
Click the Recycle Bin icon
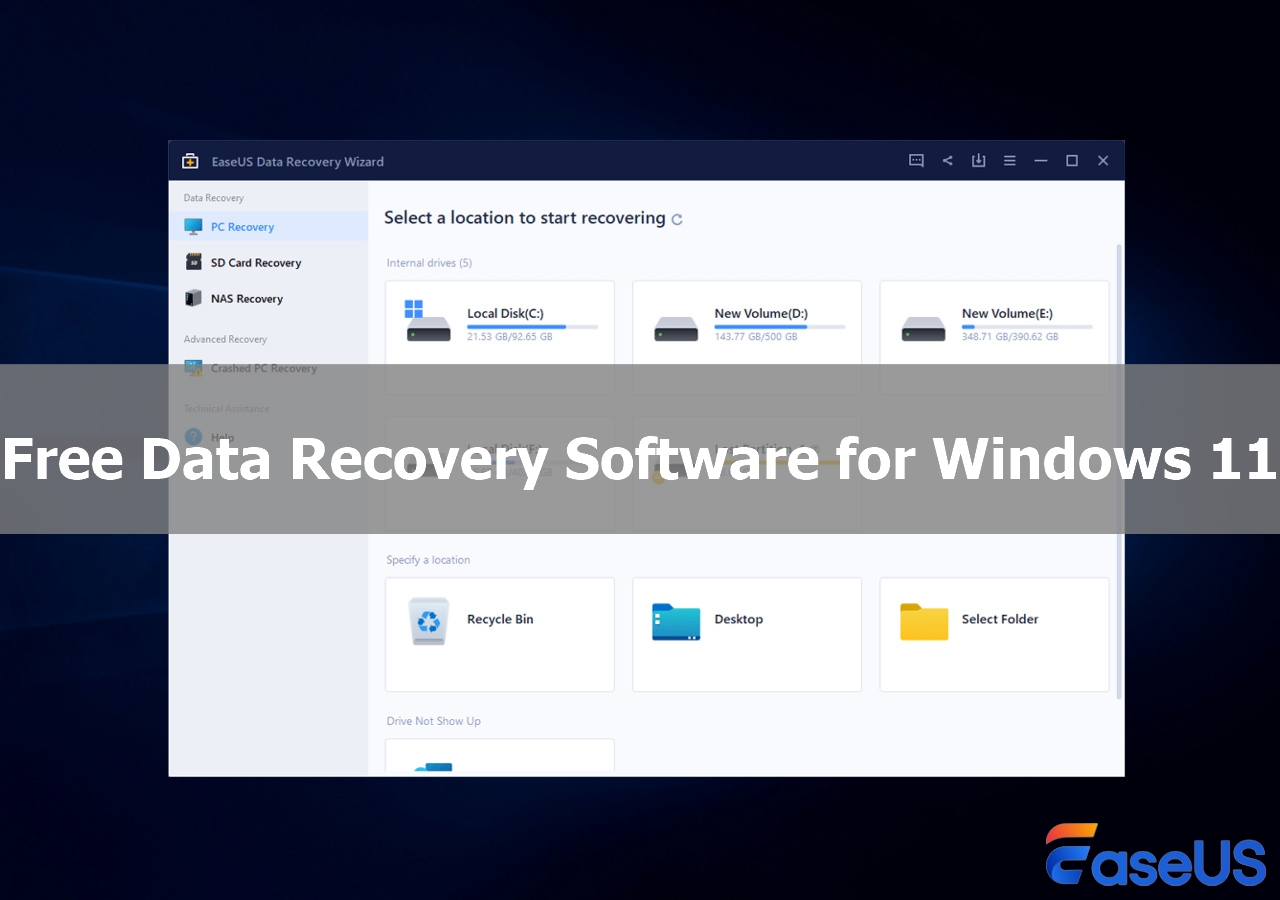(429, 621)
